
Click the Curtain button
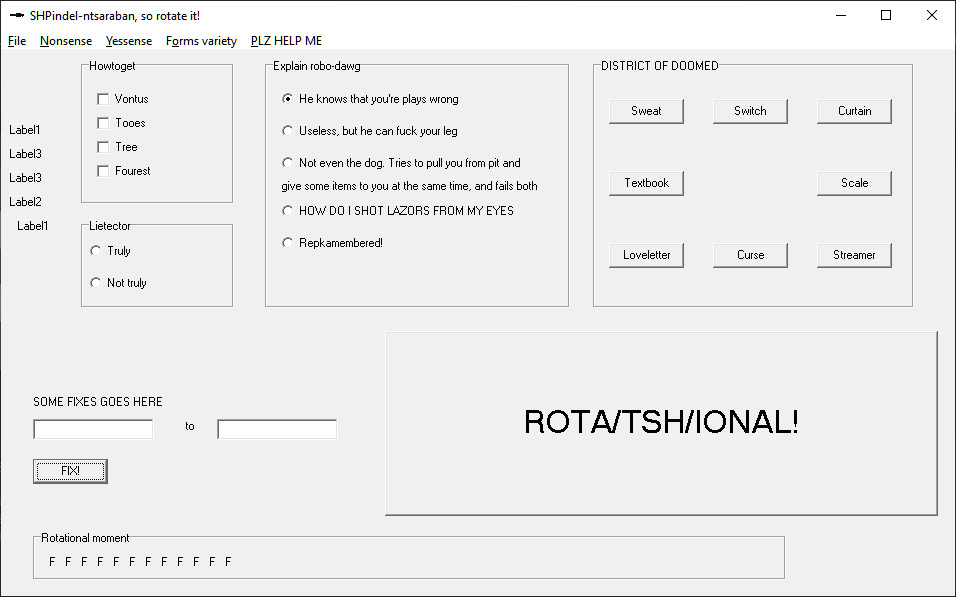[x=854, y=111]
